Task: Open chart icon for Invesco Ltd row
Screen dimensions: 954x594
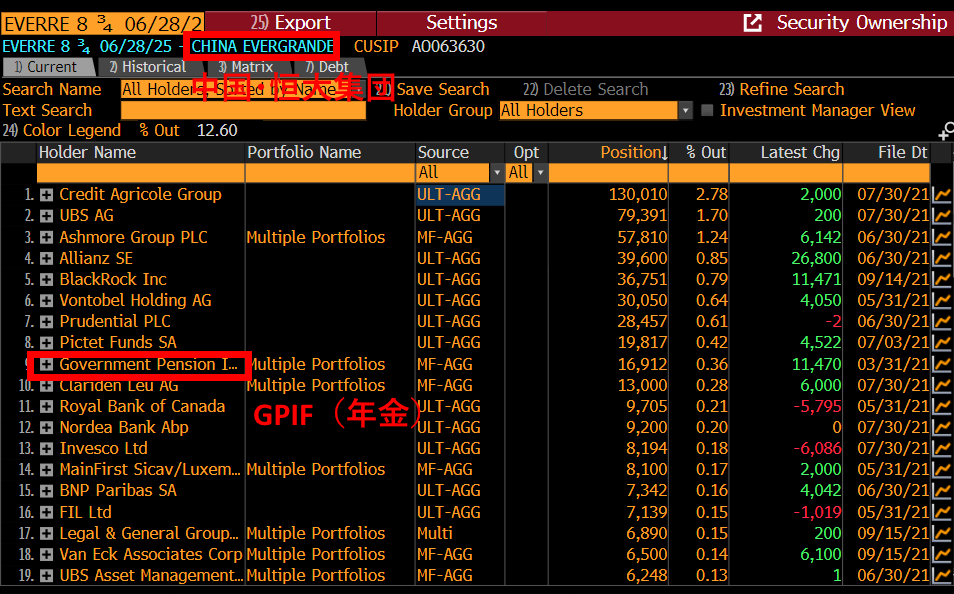Action: pos(942,449)
